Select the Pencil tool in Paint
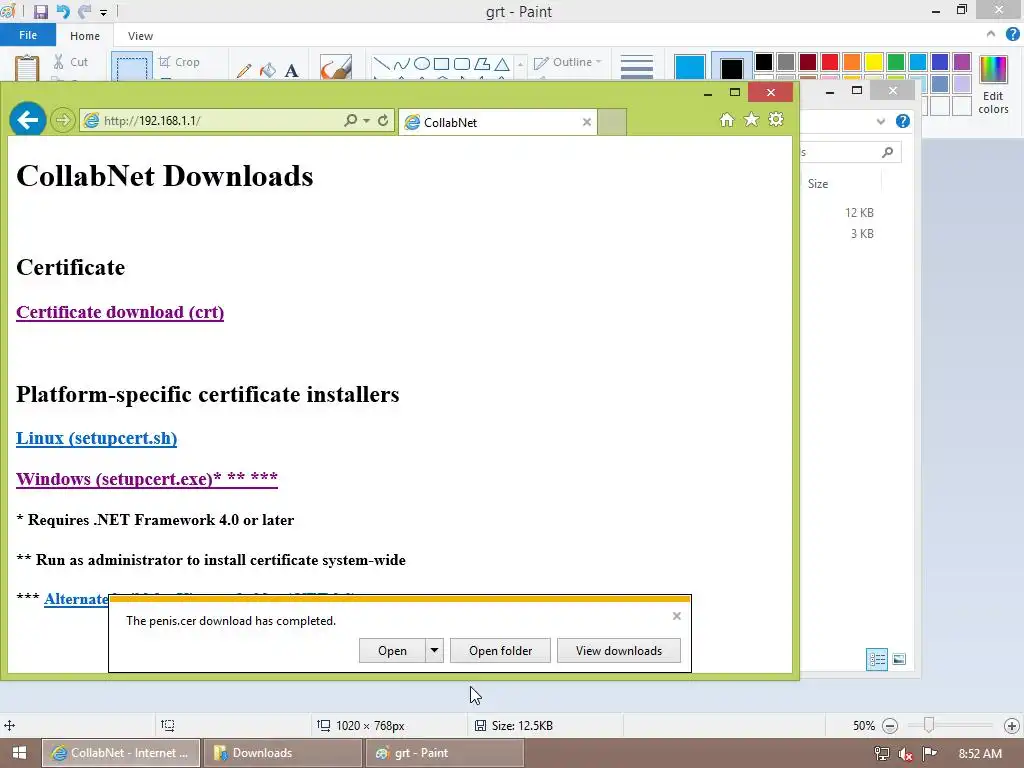 pyautogui.click(x=244, y=70)
